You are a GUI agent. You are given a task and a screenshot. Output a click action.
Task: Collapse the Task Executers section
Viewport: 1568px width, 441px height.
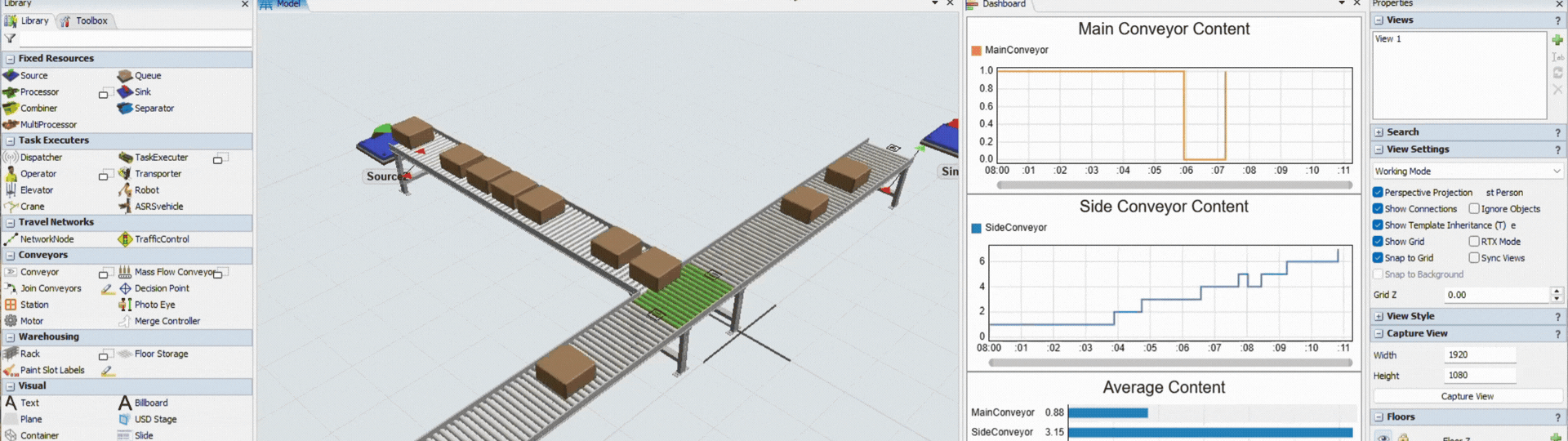10,140
